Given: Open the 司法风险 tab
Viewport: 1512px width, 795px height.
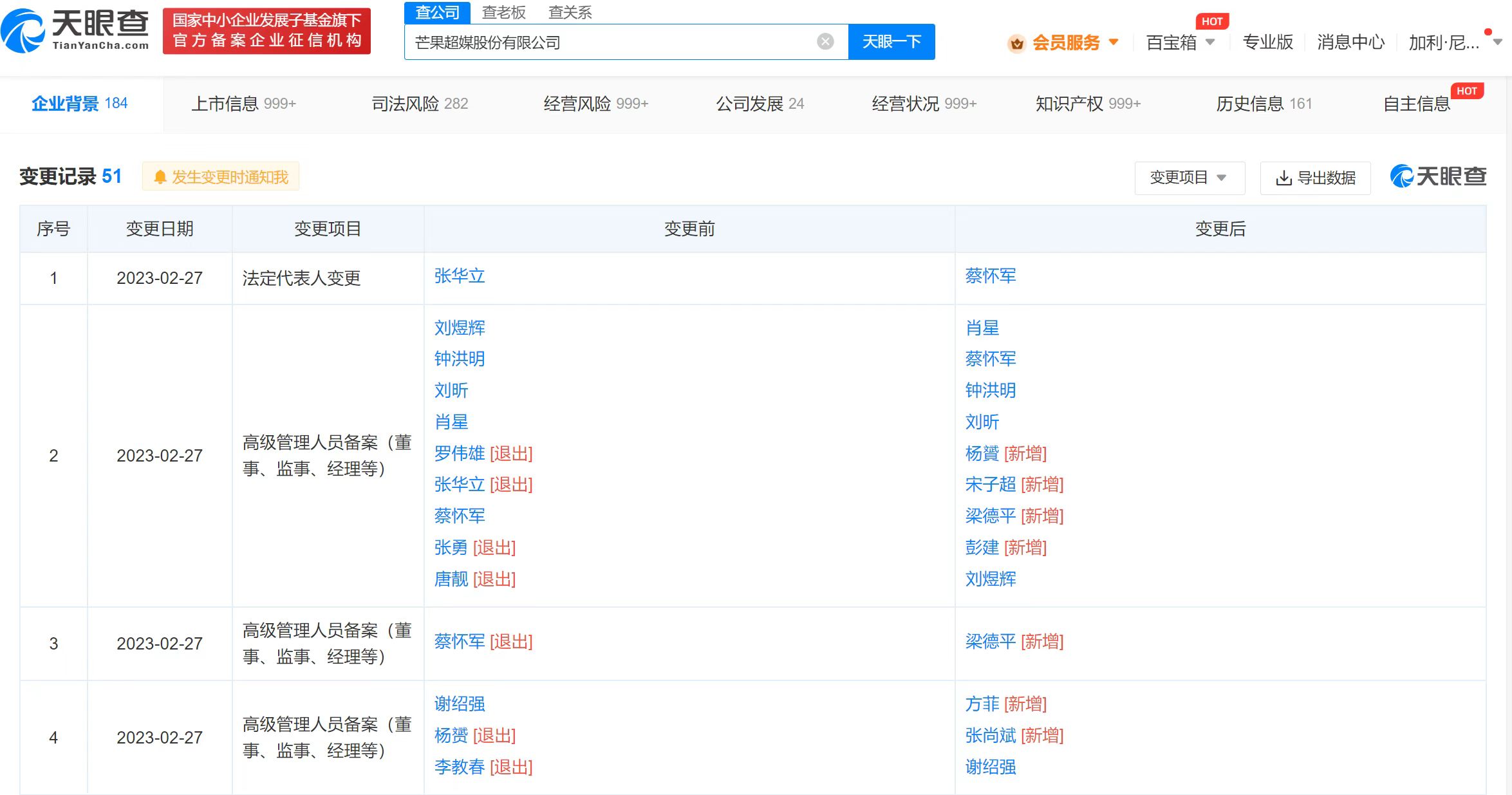Looking at the screenshot, I should (x=420, y=104).
